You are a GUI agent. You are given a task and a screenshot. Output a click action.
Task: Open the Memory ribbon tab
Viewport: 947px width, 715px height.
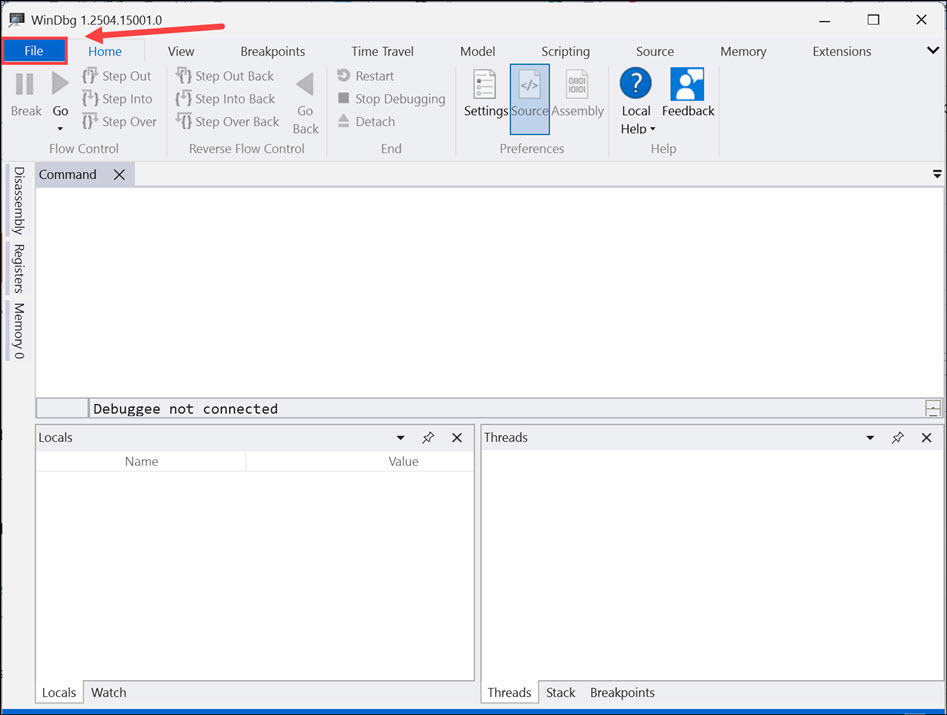(743, 51)
